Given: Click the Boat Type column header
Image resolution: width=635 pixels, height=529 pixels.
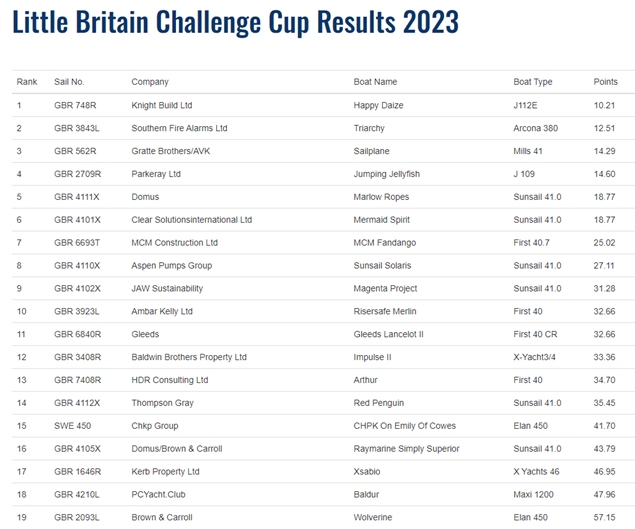Looking at the screenshot, I should click(x=533, y=82).
